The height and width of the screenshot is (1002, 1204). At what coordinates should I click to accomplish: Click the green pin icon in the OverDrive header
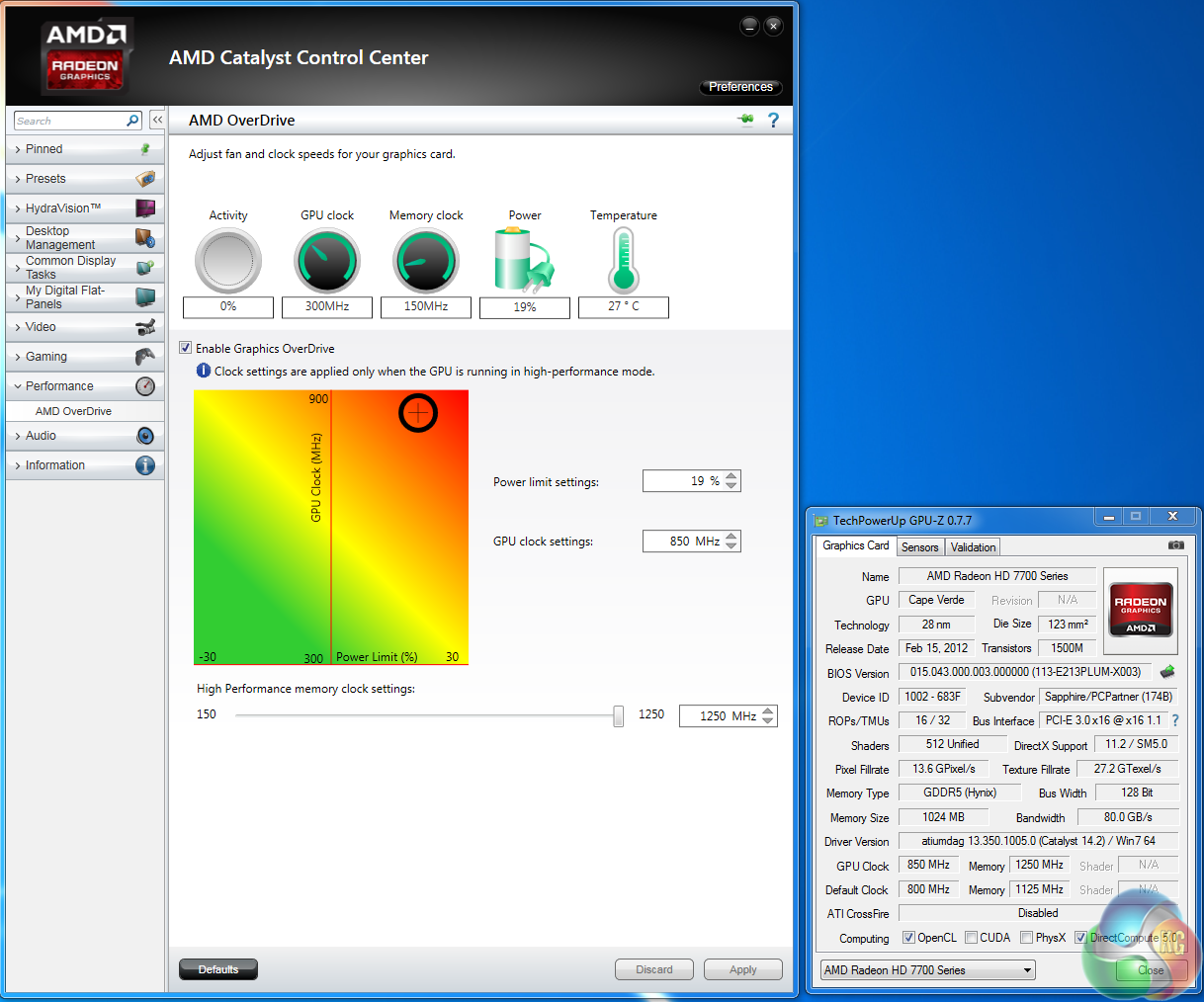tap(745, 121)
